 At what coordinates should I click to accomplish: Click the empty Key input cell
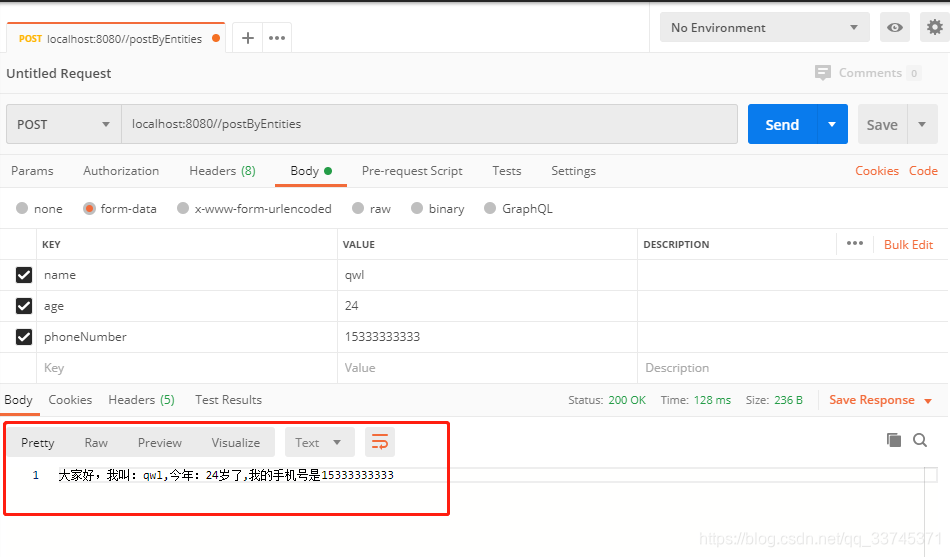(x=187, y=368)
